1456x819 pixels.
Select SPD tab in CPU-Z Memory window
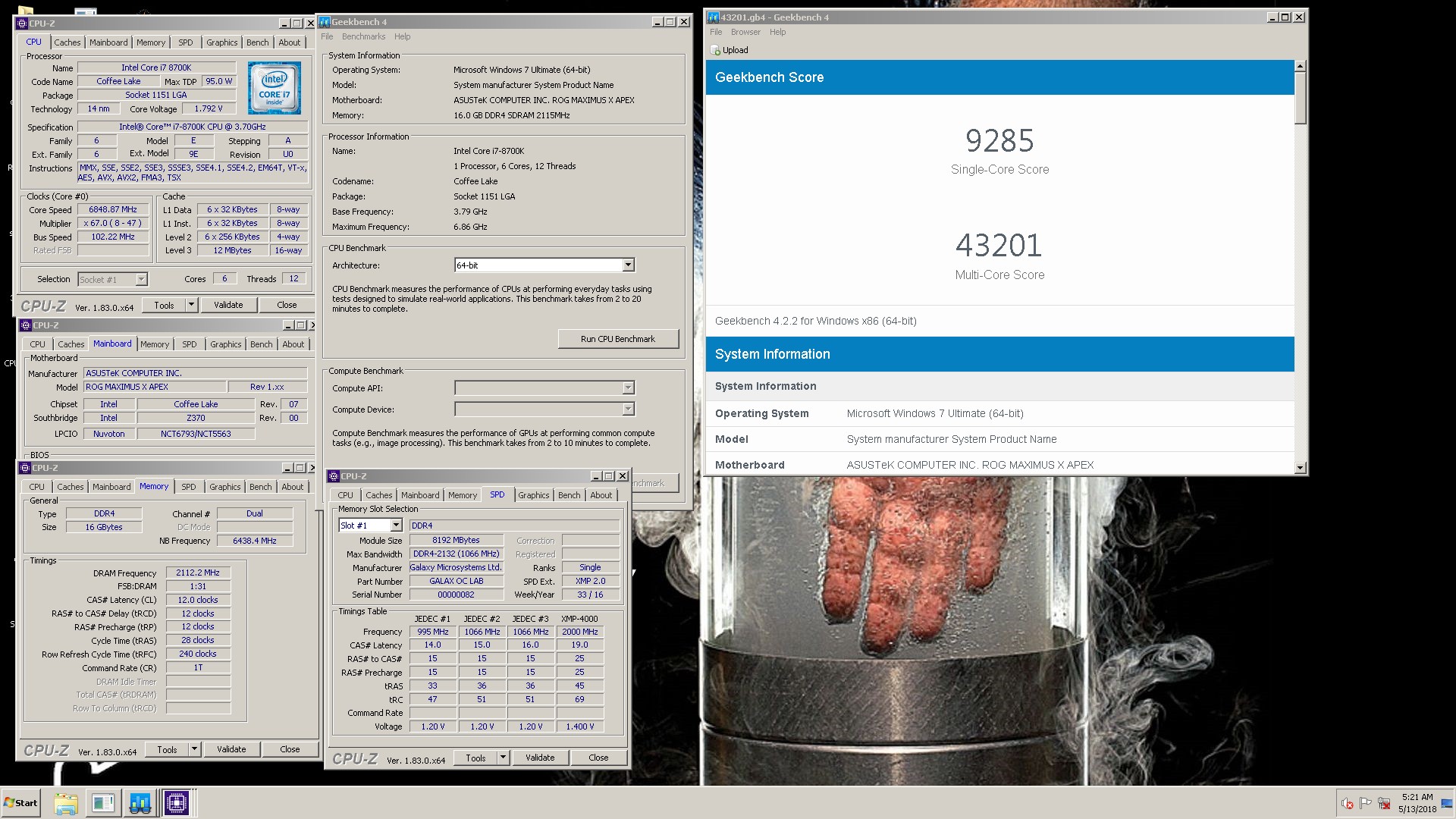189,487
